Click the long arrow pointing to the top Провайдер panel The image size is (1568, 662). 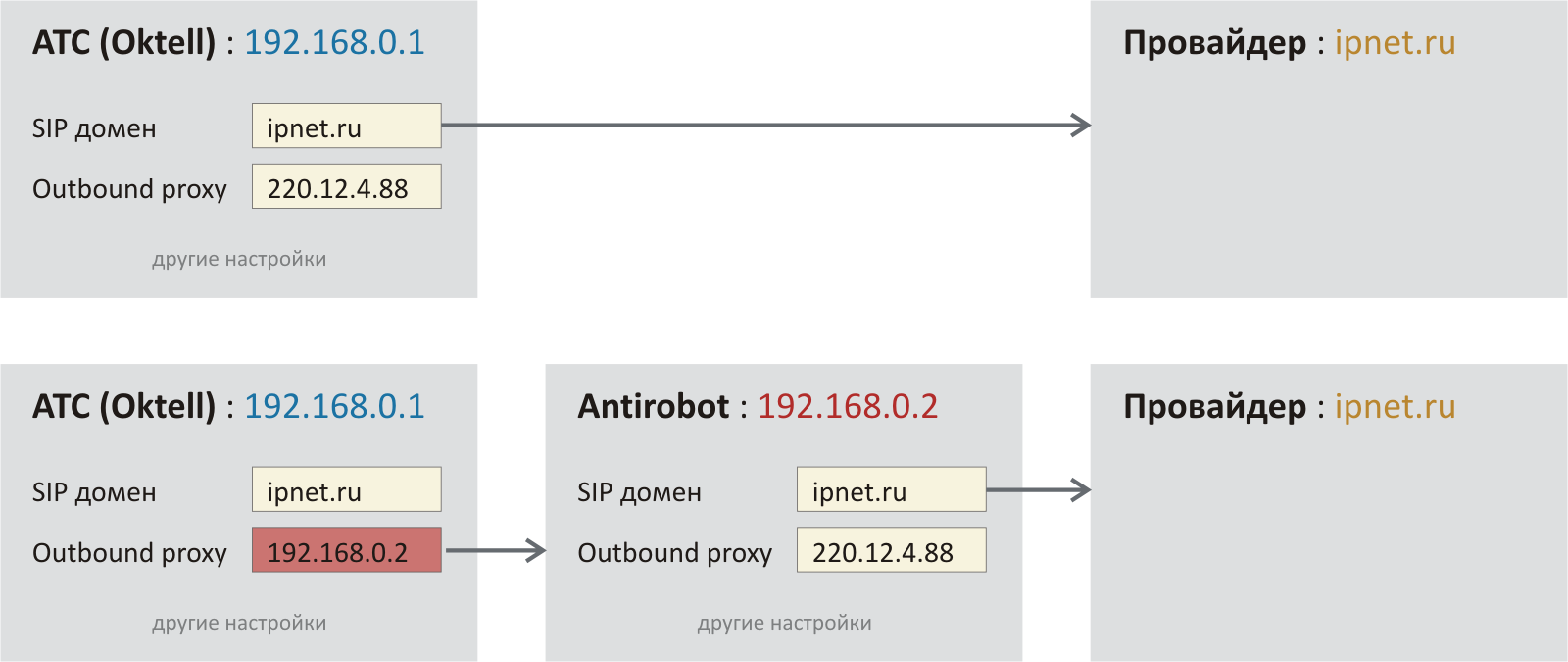(764, 126)
